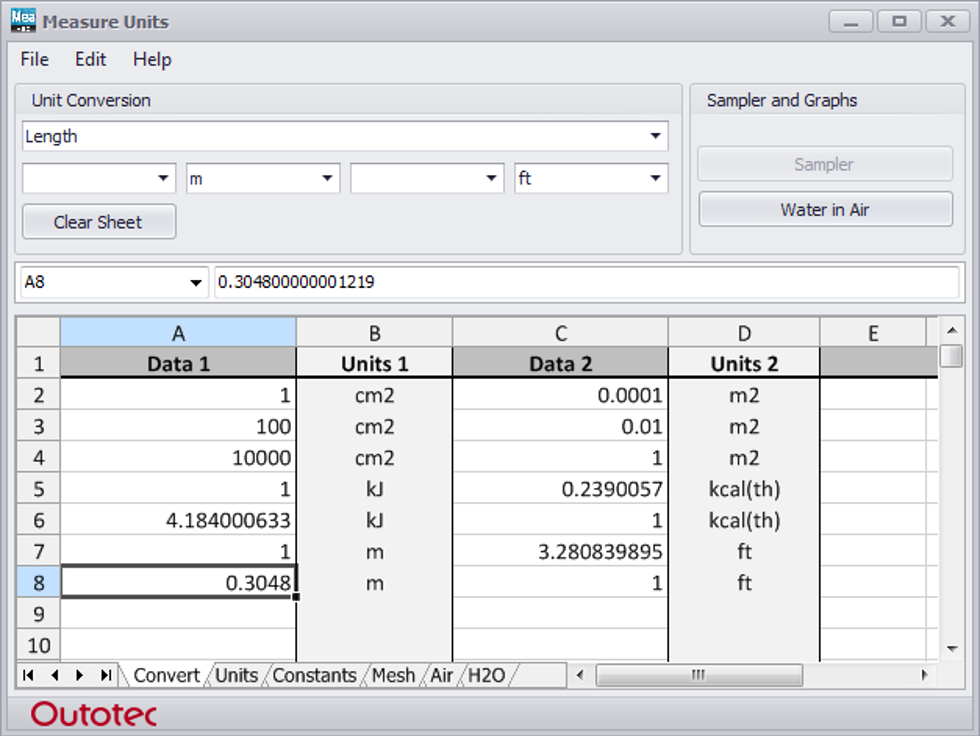Select column C header
This screenshot has height=736, width=980.
tap(561, 332)
